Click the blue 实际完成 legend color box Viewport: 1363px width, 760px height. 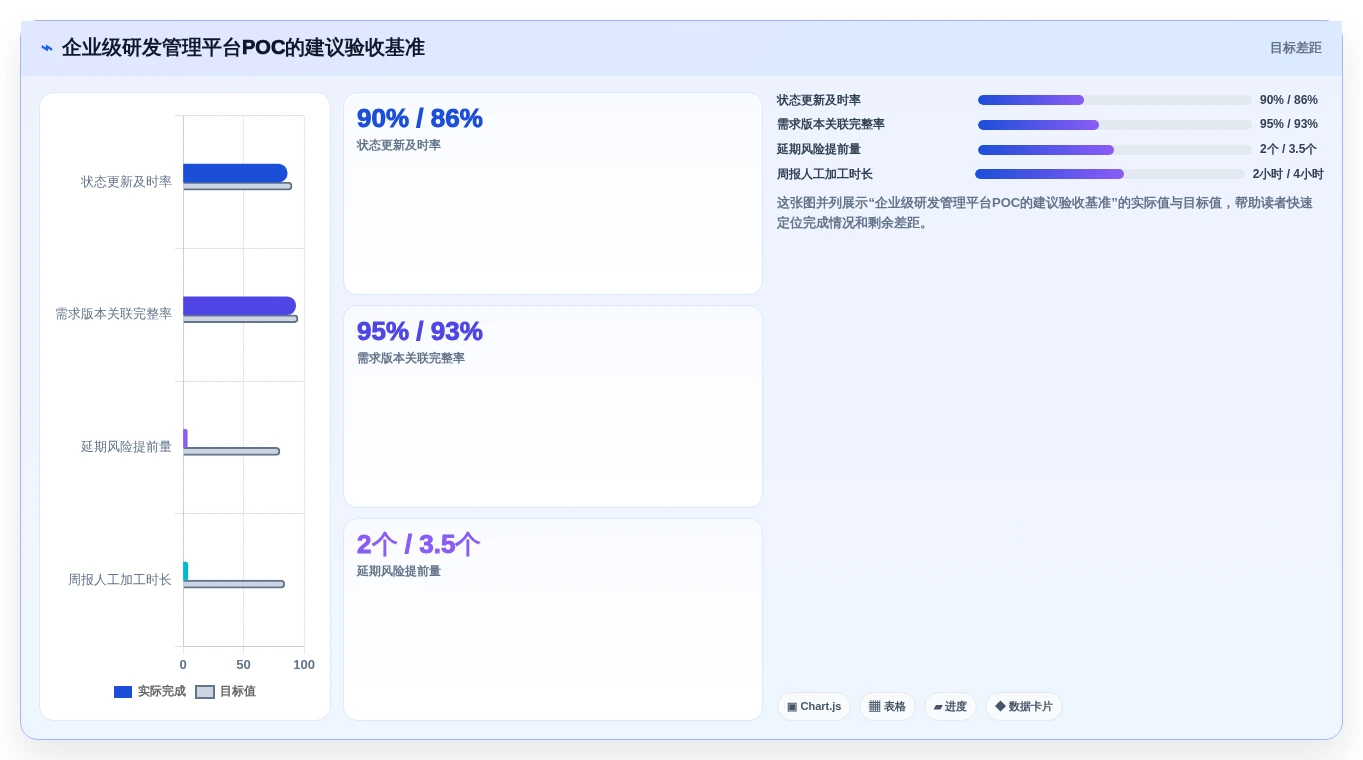[123, 692]
